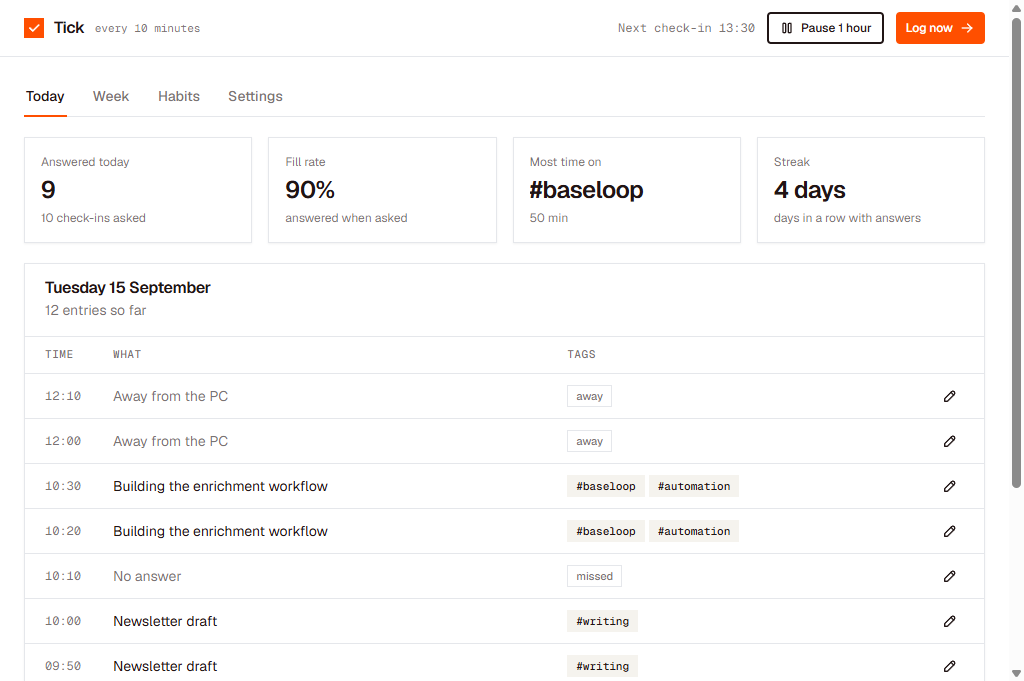Viewport: 1024px width, 681px height.
Task: Click 'Newsletter draft' text at 10:00
Action: click(x=165, y=622)
